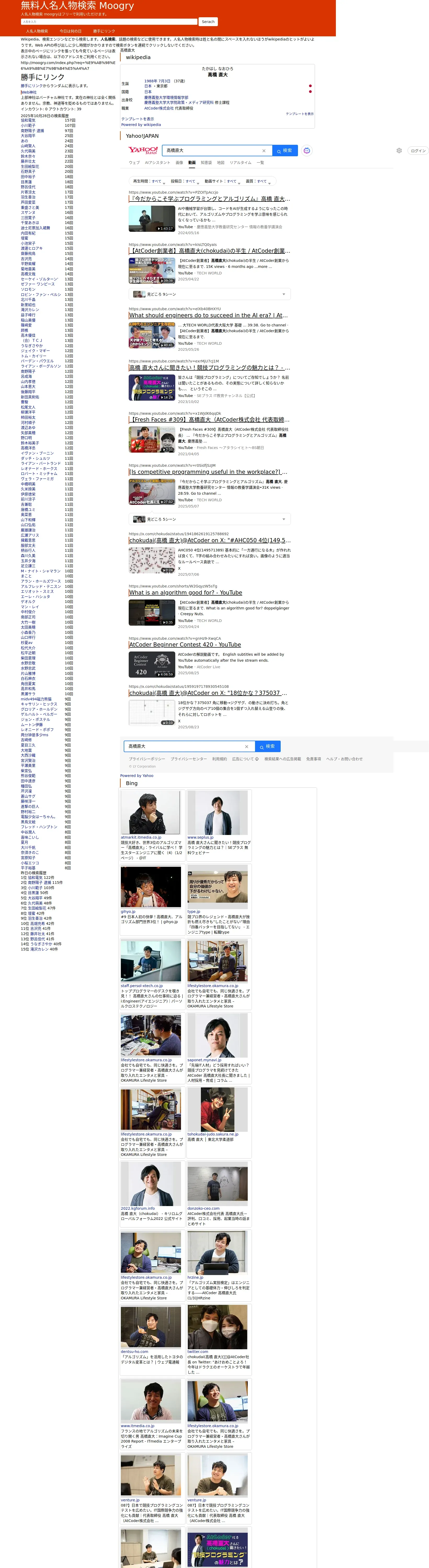
Task: Focus the Moogry name input field
Action: point(109,22)
